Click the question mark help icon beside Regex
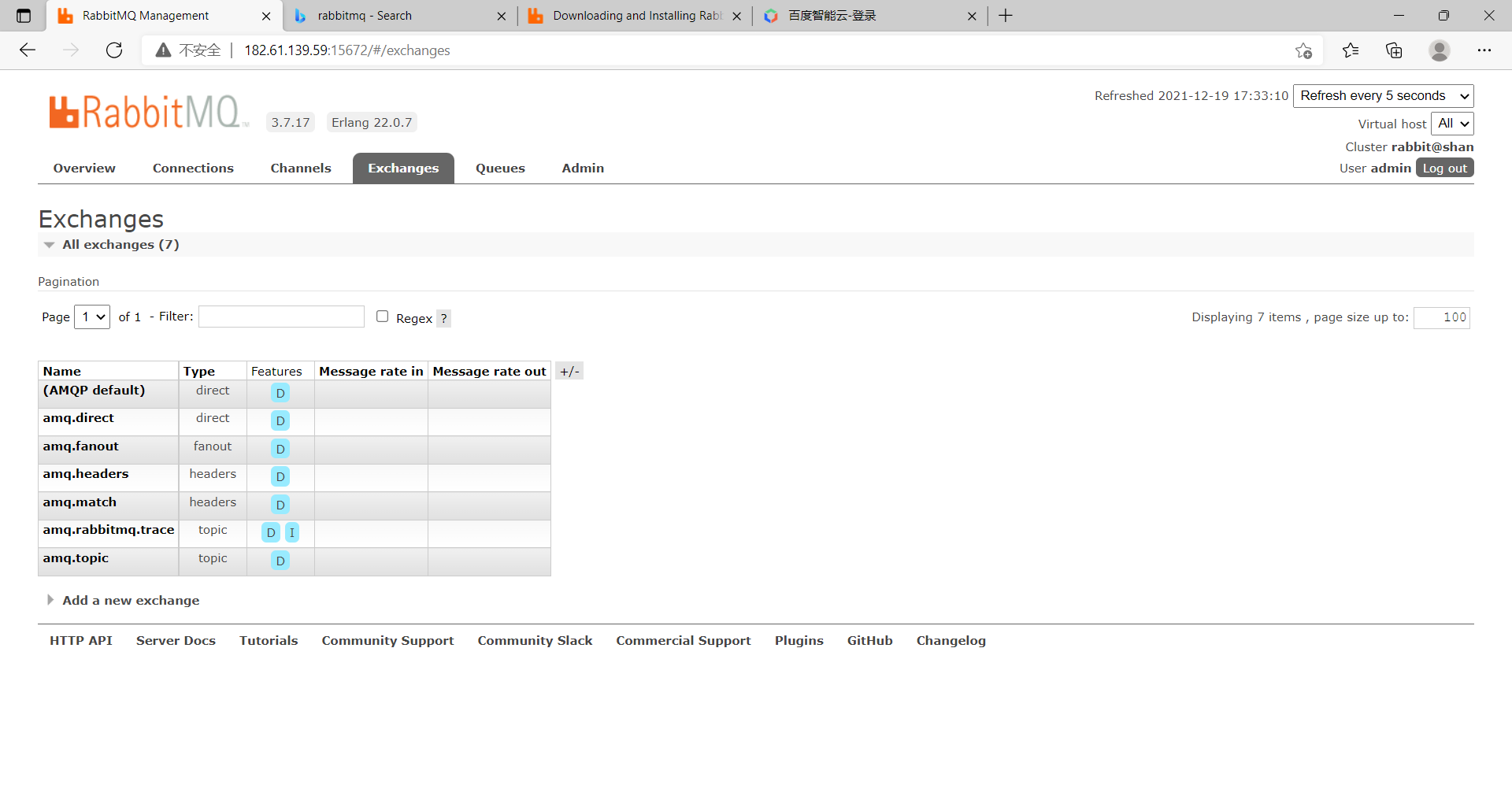This screenshot has height=811, width=1512. click(444, 318)
